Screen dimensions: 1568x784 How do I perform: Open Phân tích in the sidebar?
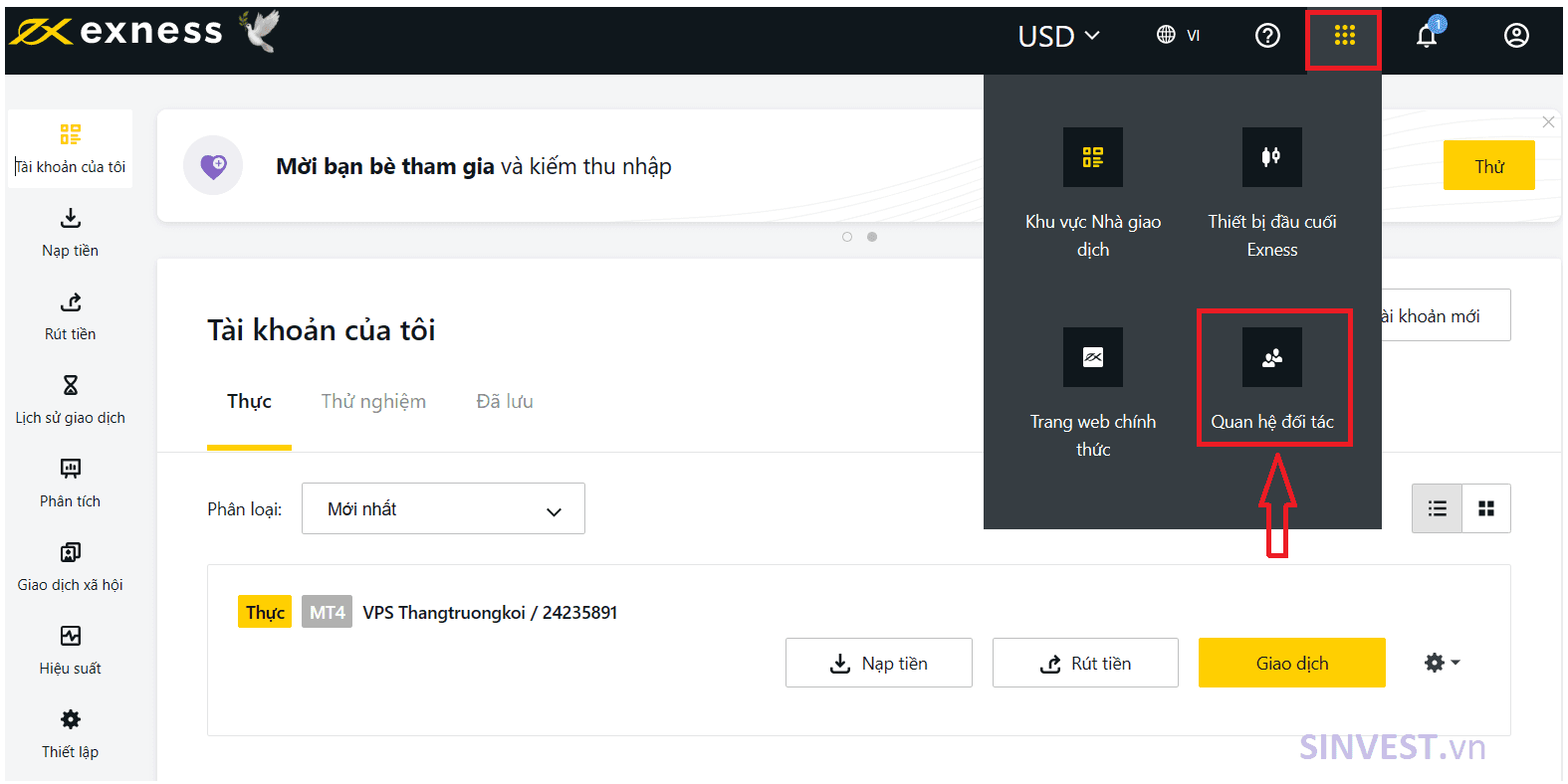pos(71,484)
